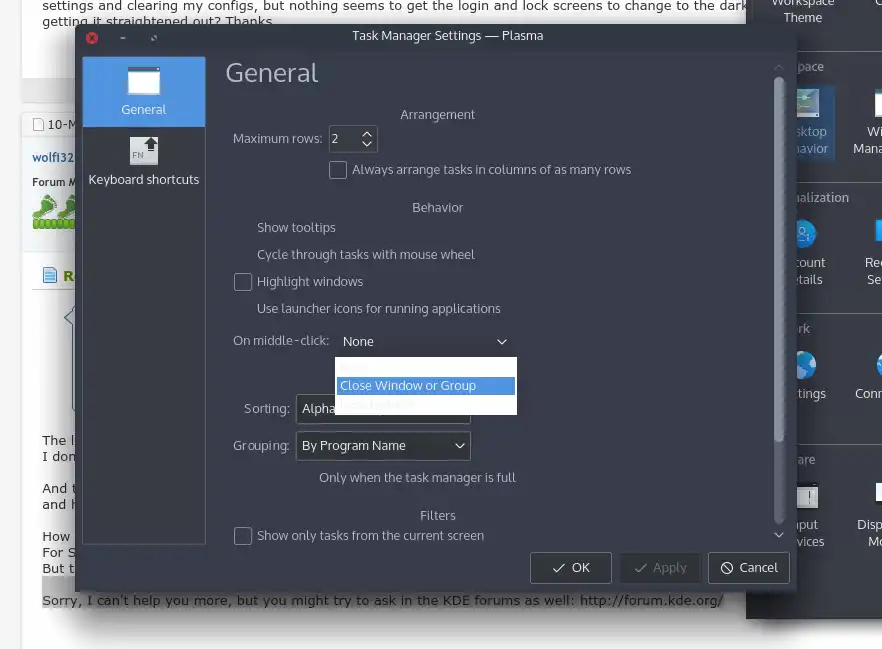This screenshot has height=649, width=882.
Task: Click the blue document icon beside the reply title
Action: click(50, 275)
